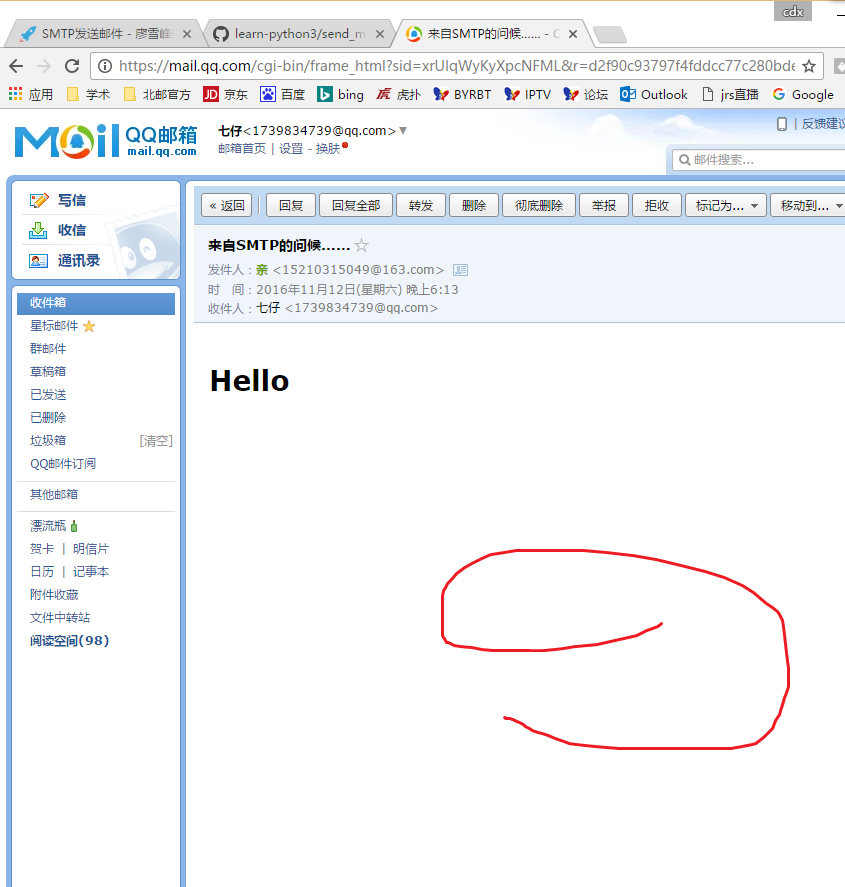
Task: Click the Receive mail (收信) download icon
Action: 39,230
